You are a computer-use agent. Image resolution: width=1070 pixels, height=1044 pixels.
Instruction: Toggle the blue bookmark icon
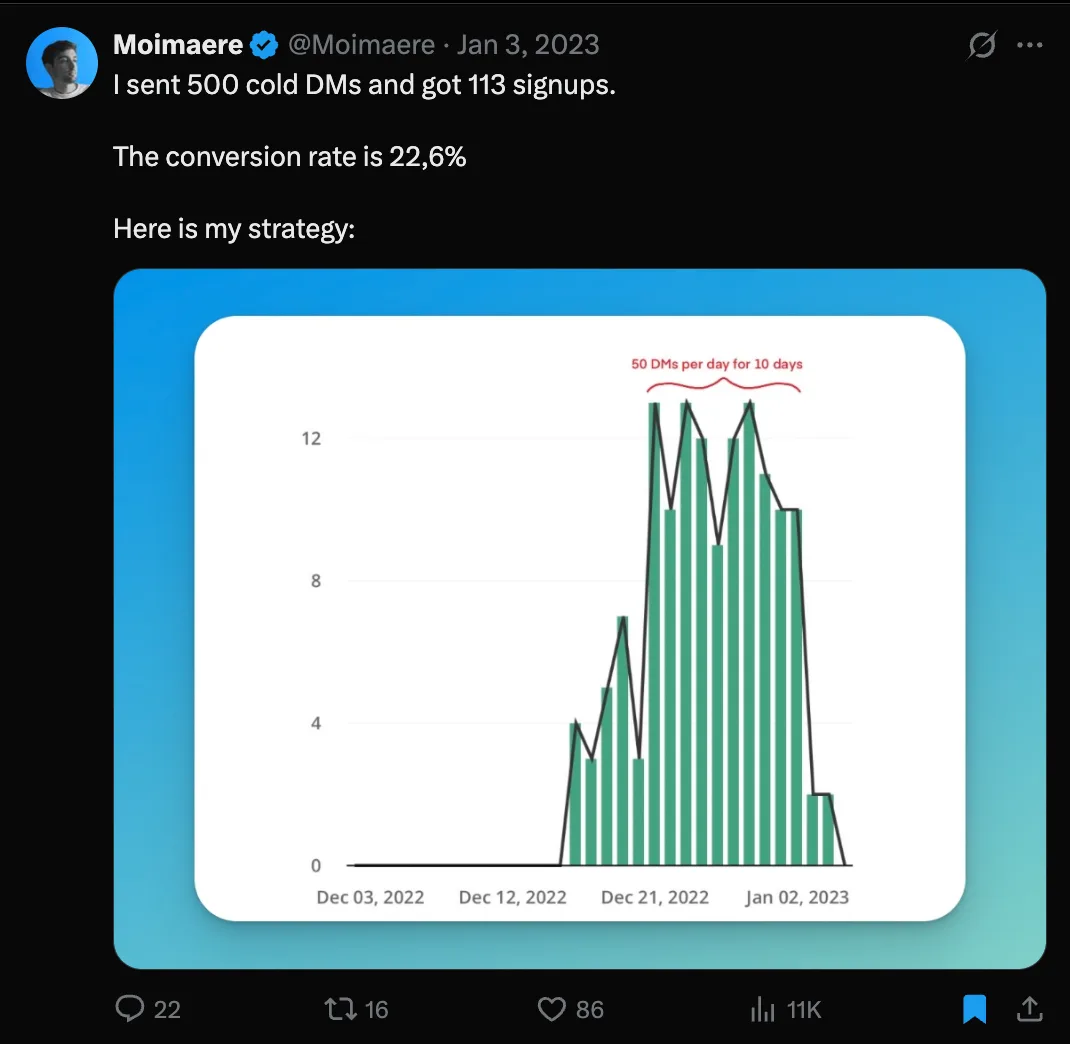click(x=974, y=1009)
